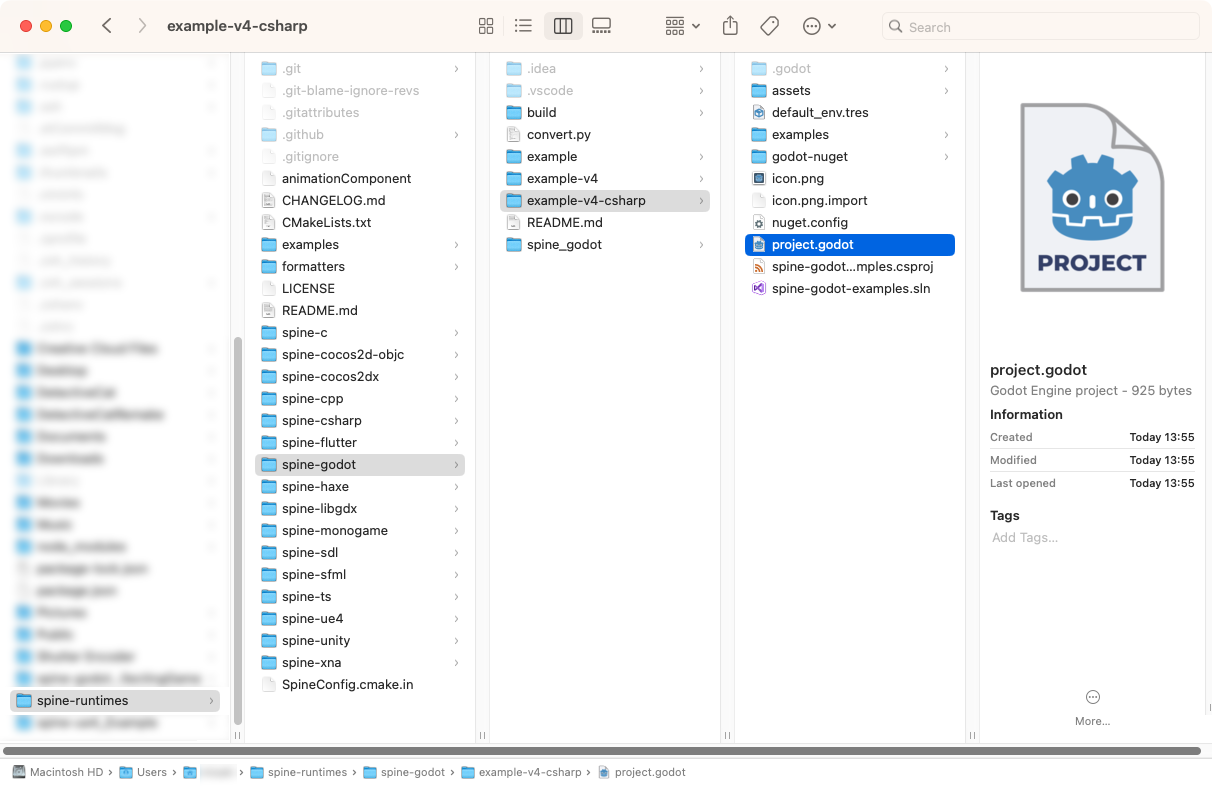Screen dimensions: 1212x786
Task: Open the Group By dropdown
Action: 683,26
